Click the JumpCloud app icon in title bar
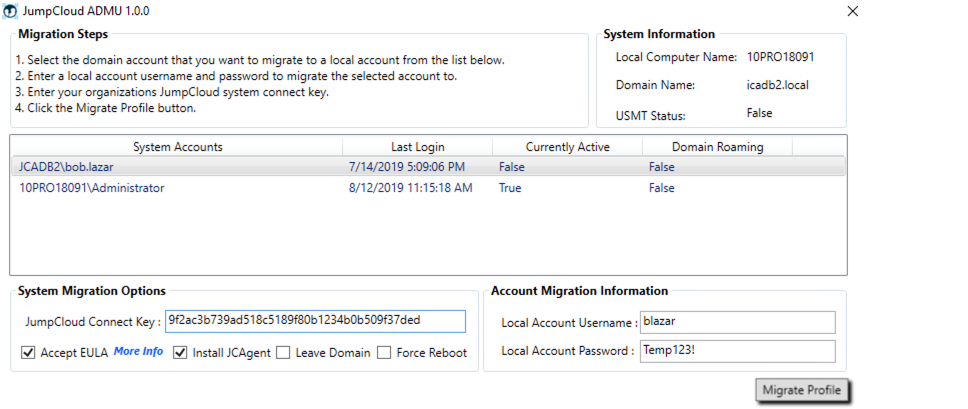968x409 pixels. coord(10,11)
